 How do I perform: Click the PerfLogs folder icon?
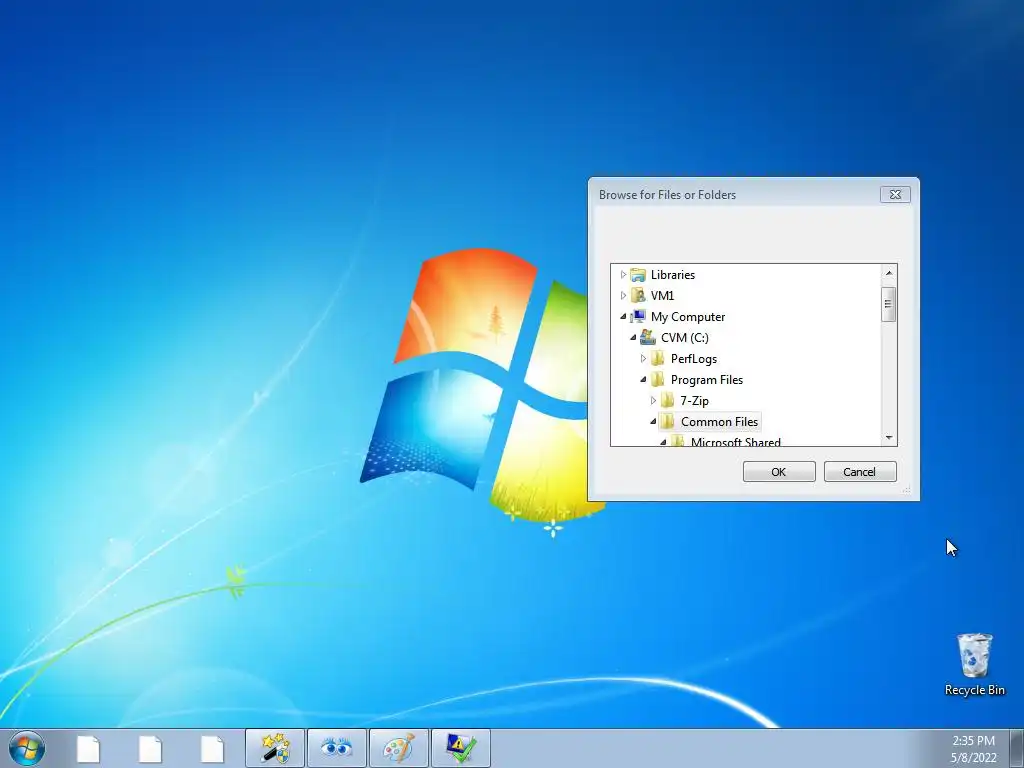coord(658,359)
